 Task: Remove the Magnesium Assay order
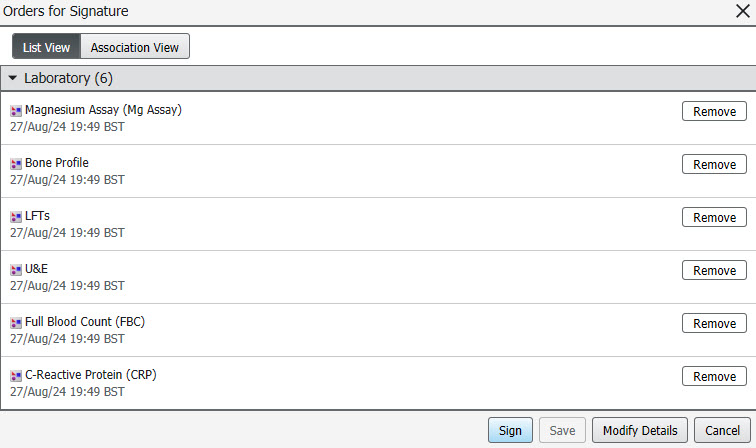pos(714,111)
